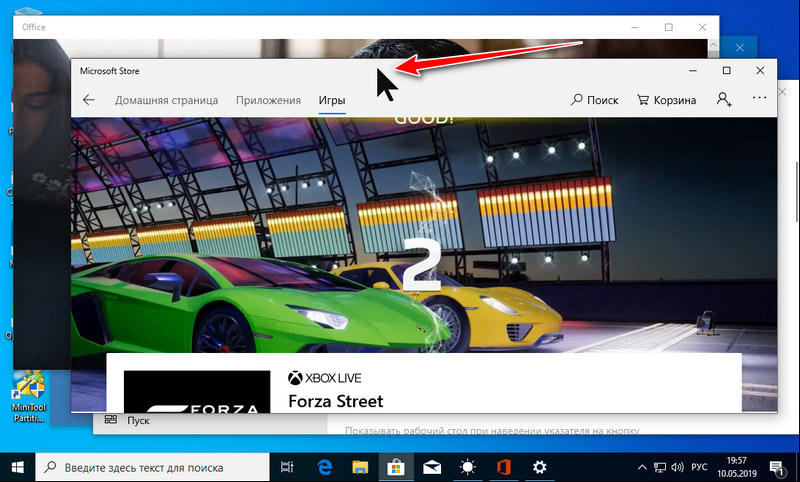The width and height of the screenshot is (800, 482).
Task: Minimize the Microsoft Store window
Action: tap(693, 71)
